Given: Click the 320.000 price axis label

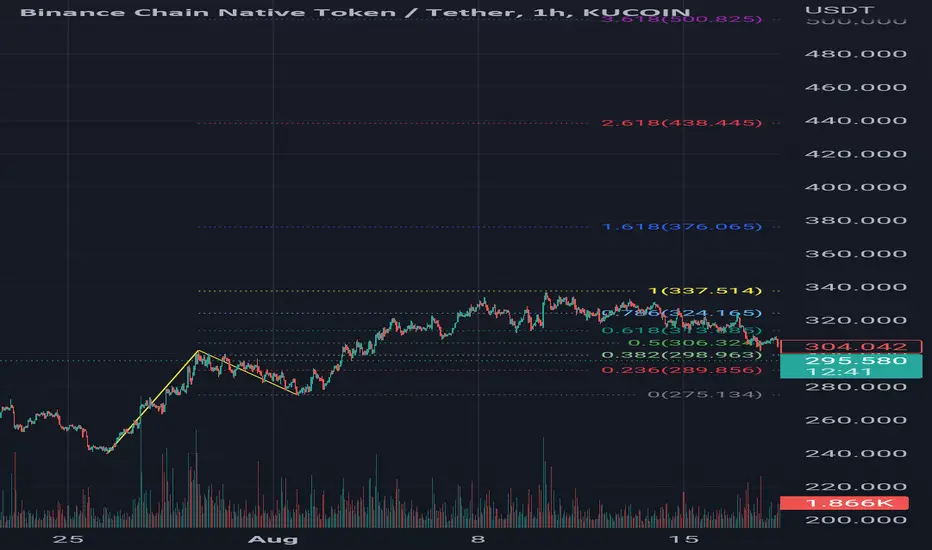Looking at the screenshot, I should pos(856,320).
